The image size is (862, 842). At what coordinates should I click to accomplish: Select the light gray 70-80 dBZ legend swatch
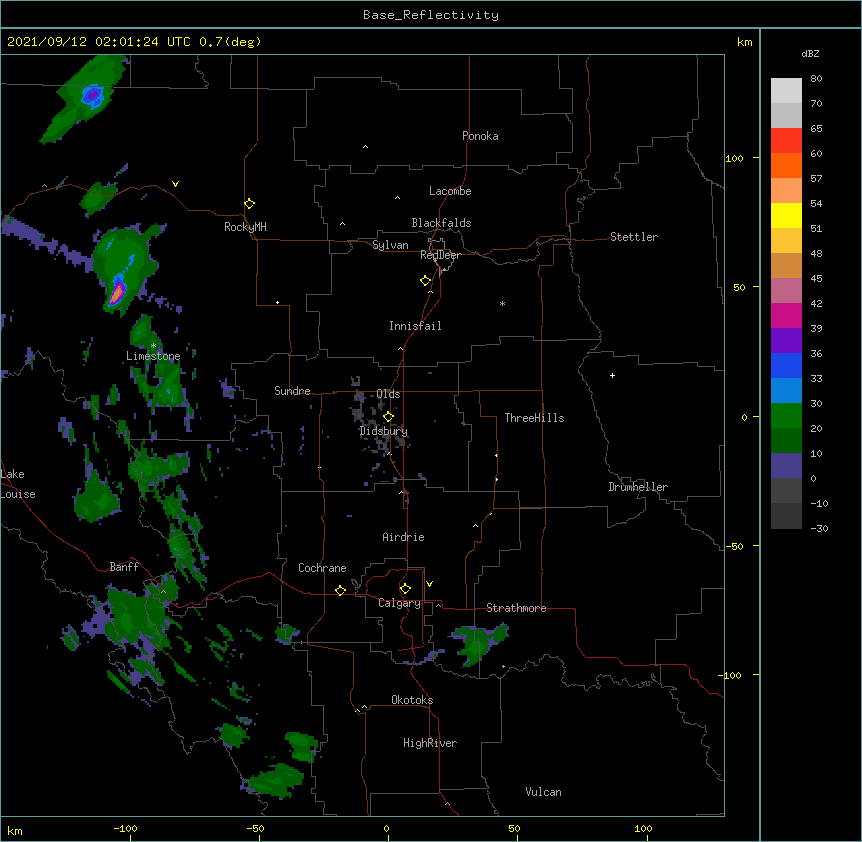(x=786, y=90)
